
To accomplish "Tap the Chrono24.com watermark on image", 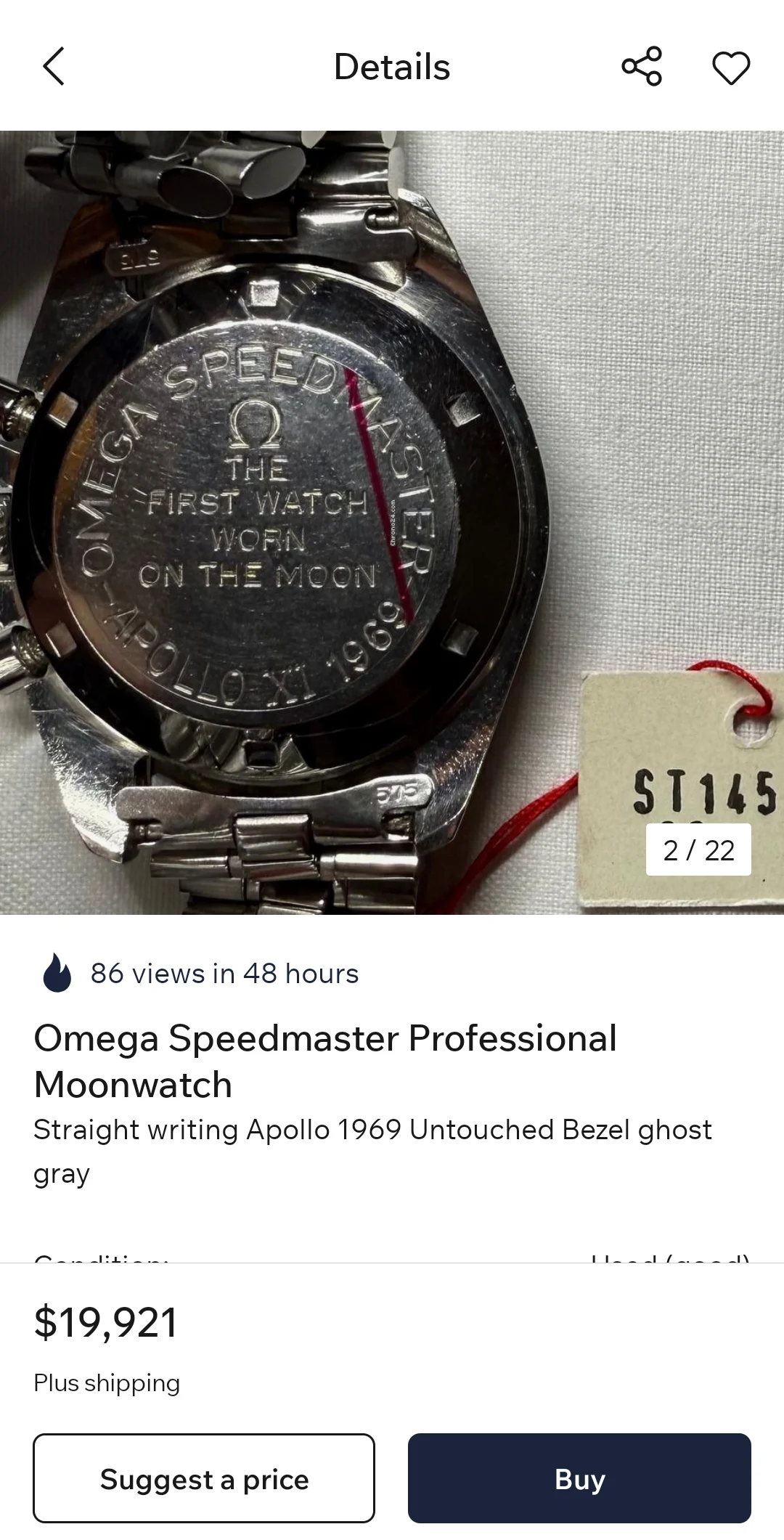I will (x=393, y=523).
